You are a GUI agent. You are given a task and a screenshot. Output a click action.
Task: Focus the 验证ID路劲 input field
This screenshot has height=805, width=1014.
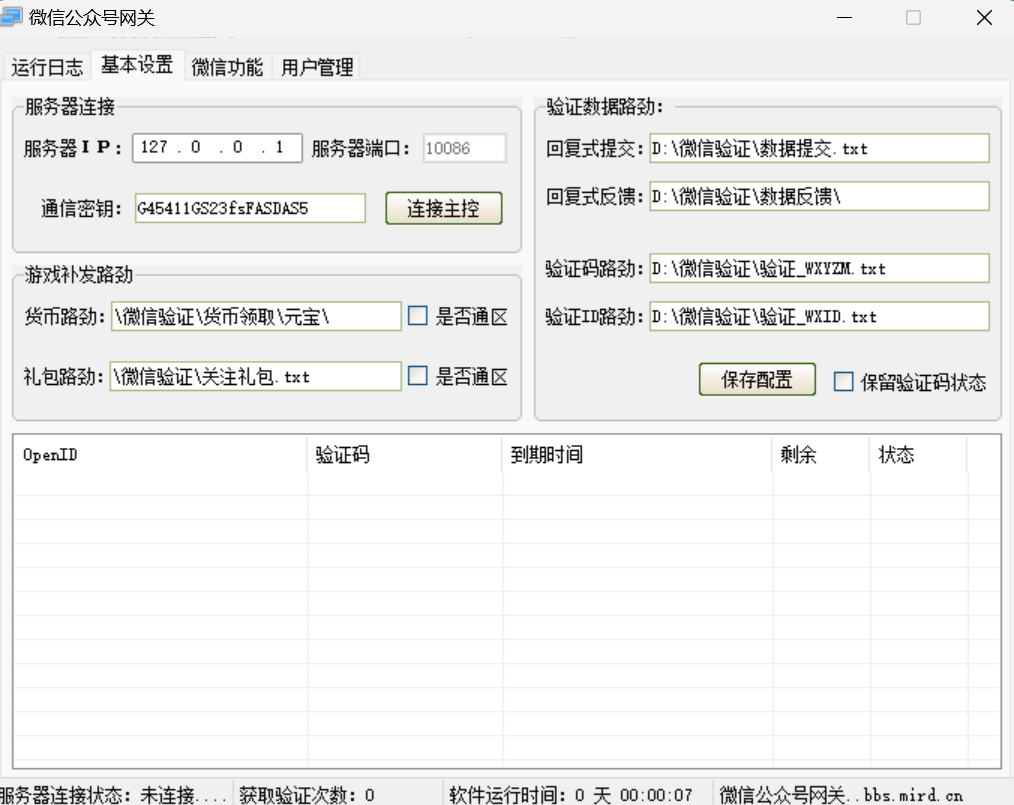coord(819,316)
